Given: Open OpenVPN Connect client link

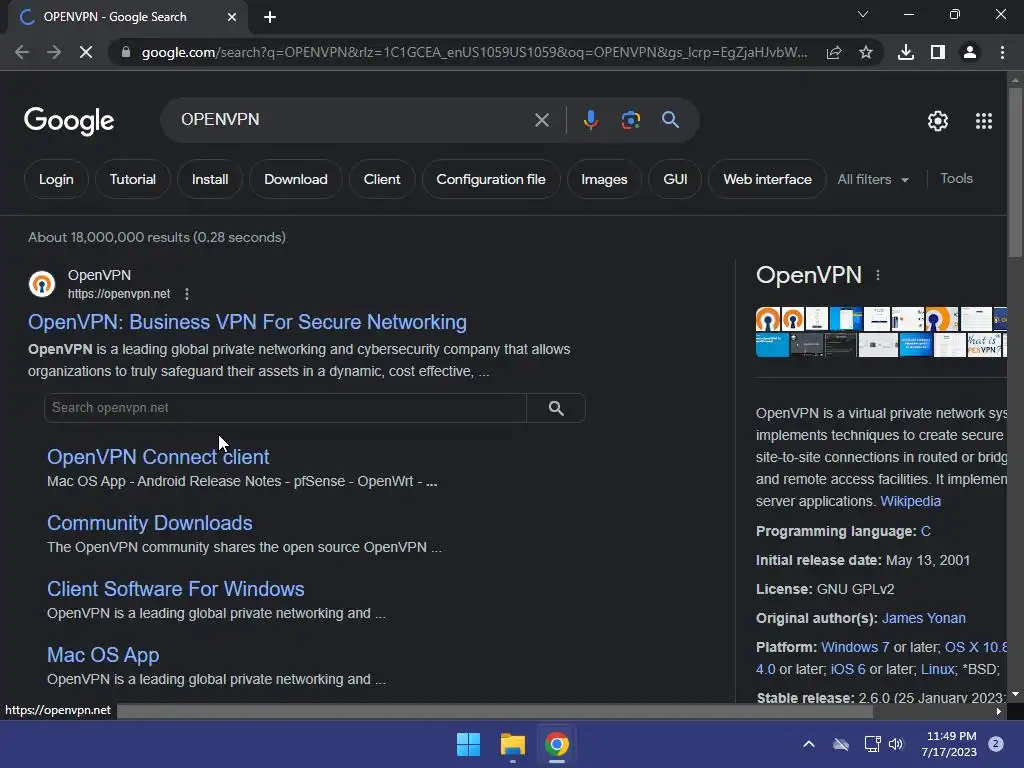Looking at the screenshot, I should (x=158, y=457).
